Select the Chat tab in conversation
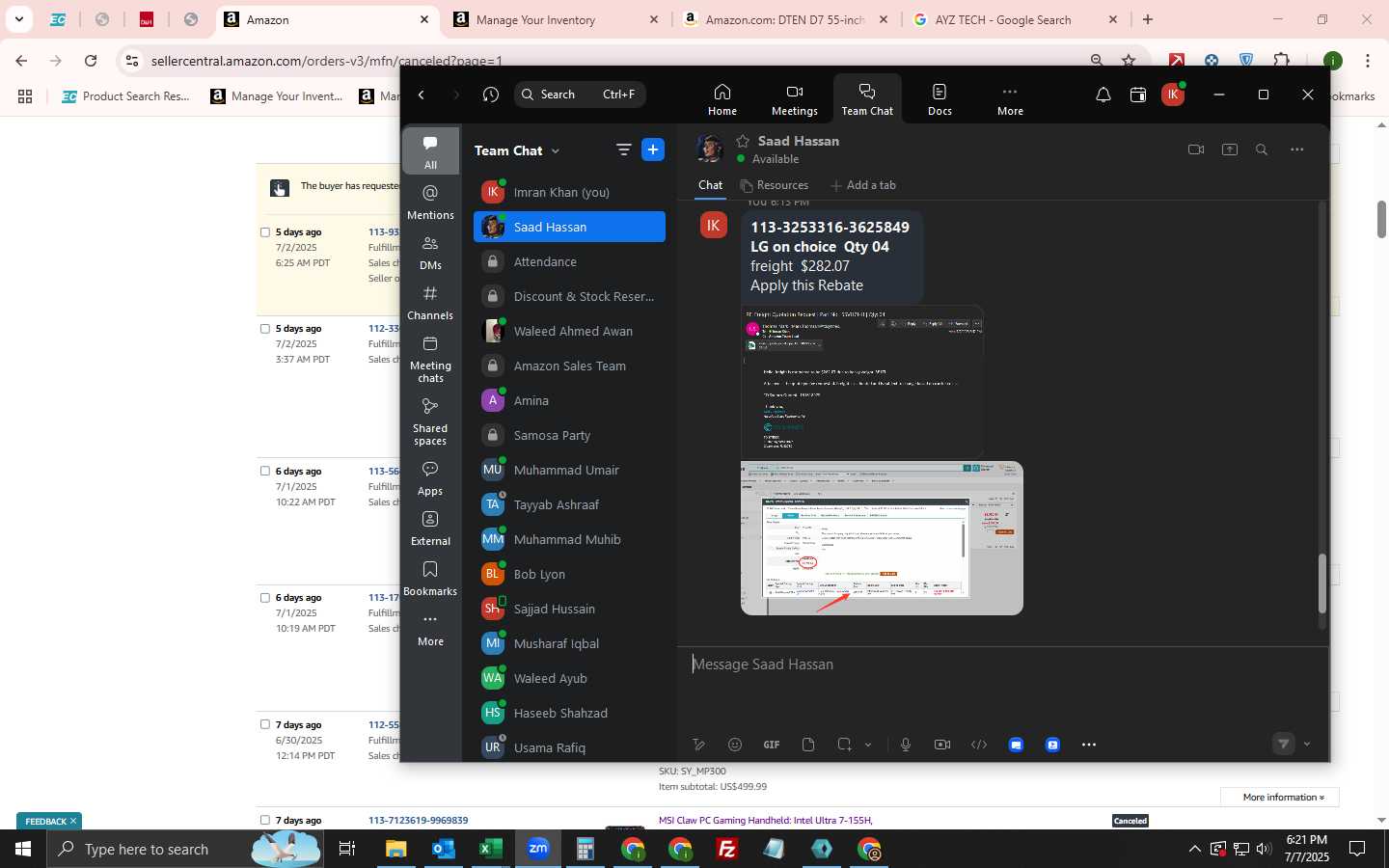 pos(710,185)
